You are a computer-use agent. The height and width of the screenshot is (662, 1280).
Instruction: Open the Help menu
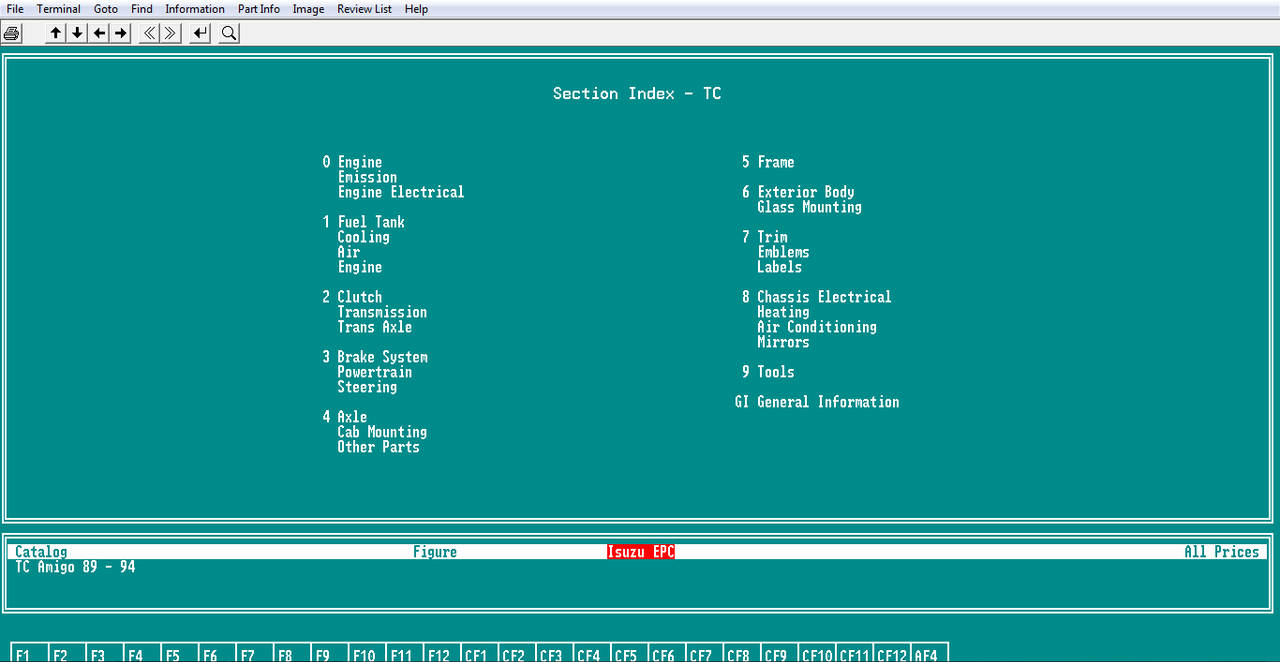[416, 9]
